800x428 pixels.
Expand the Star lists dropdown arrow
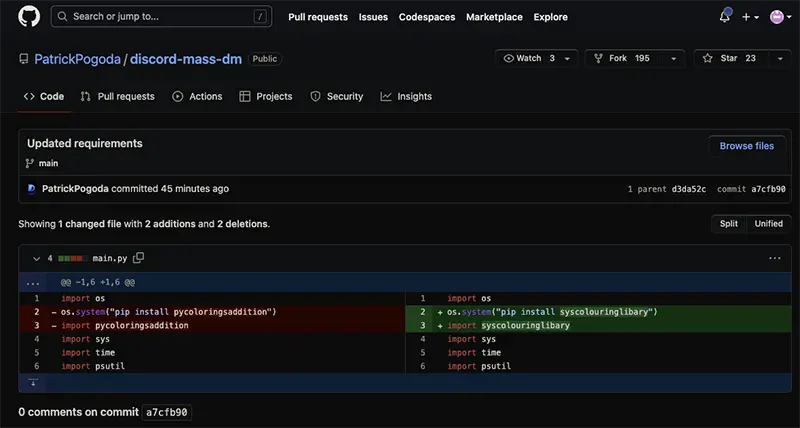780,59
